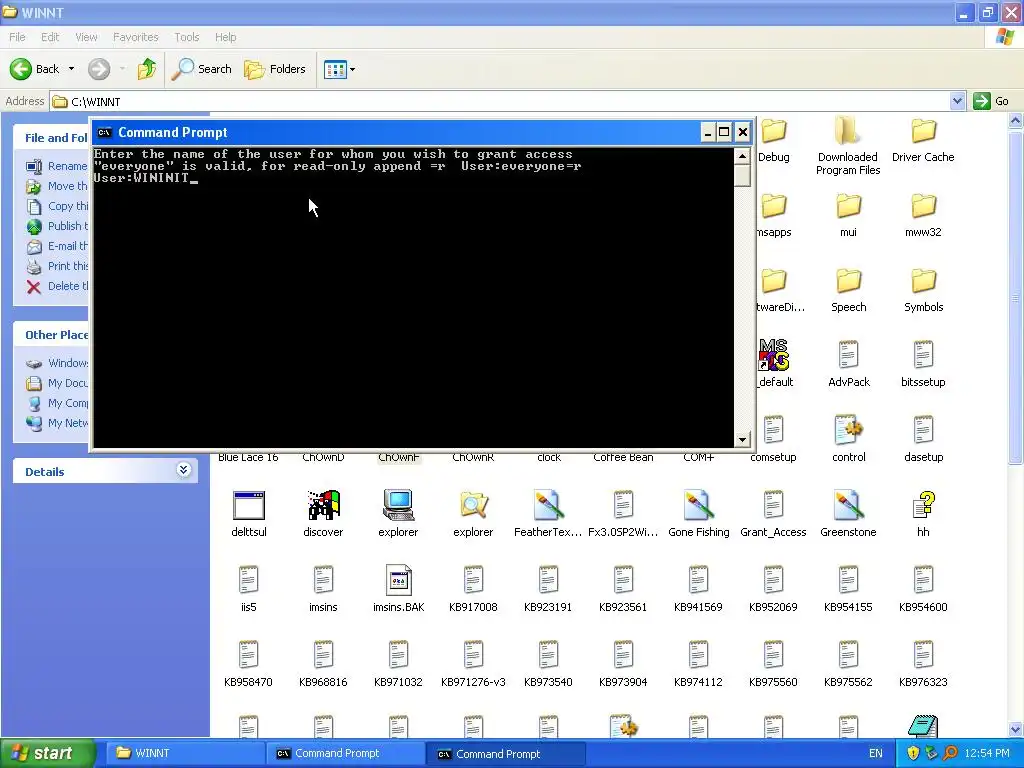Image resolution: width=1024 pixels, height=768 pixels.
Task: Click the system clock 12:54 PM
Action: 987,753
